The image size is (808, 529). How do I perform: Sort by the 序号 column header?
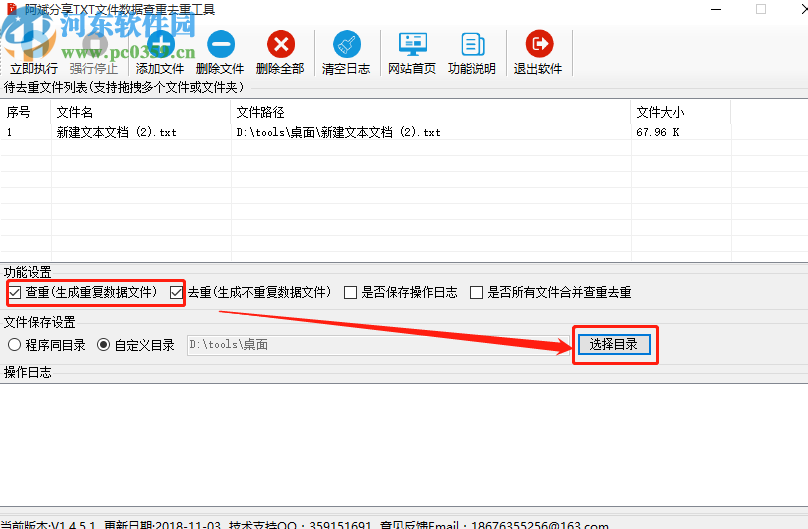(26, 112)
